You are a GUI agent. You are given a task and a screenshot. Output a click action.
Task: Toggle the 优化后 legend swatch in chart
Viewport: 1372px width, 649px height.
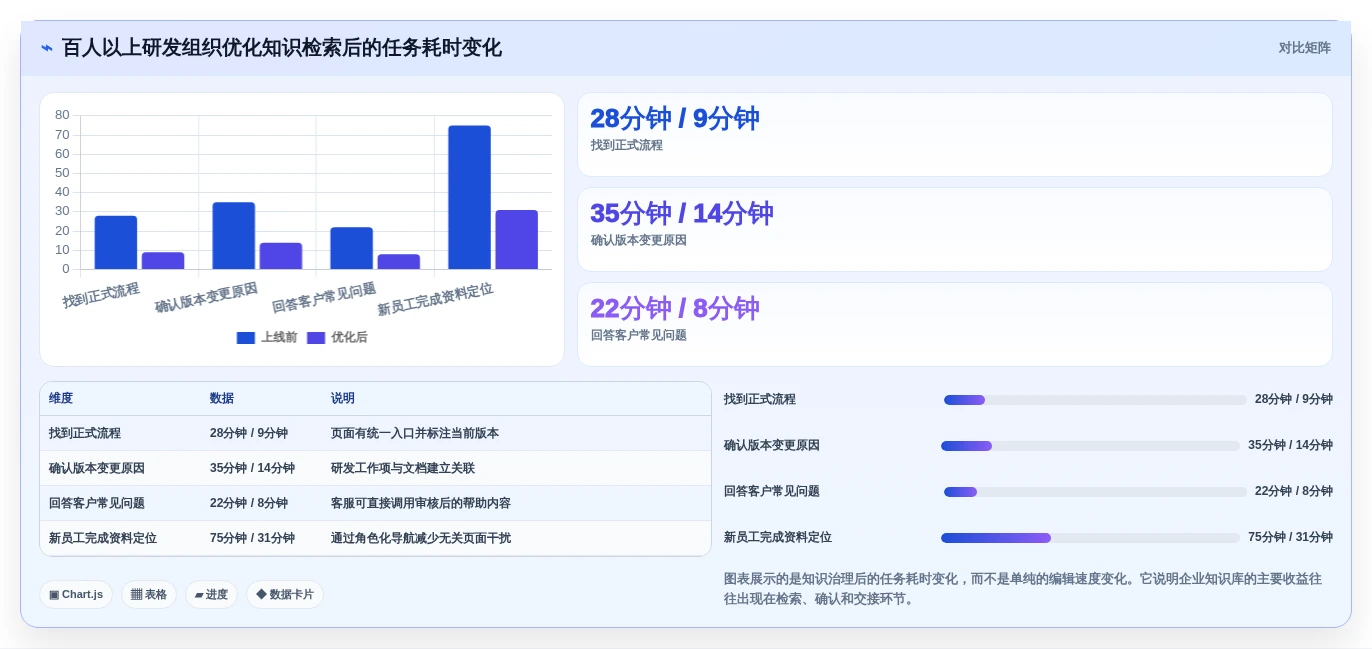point(316,338)
